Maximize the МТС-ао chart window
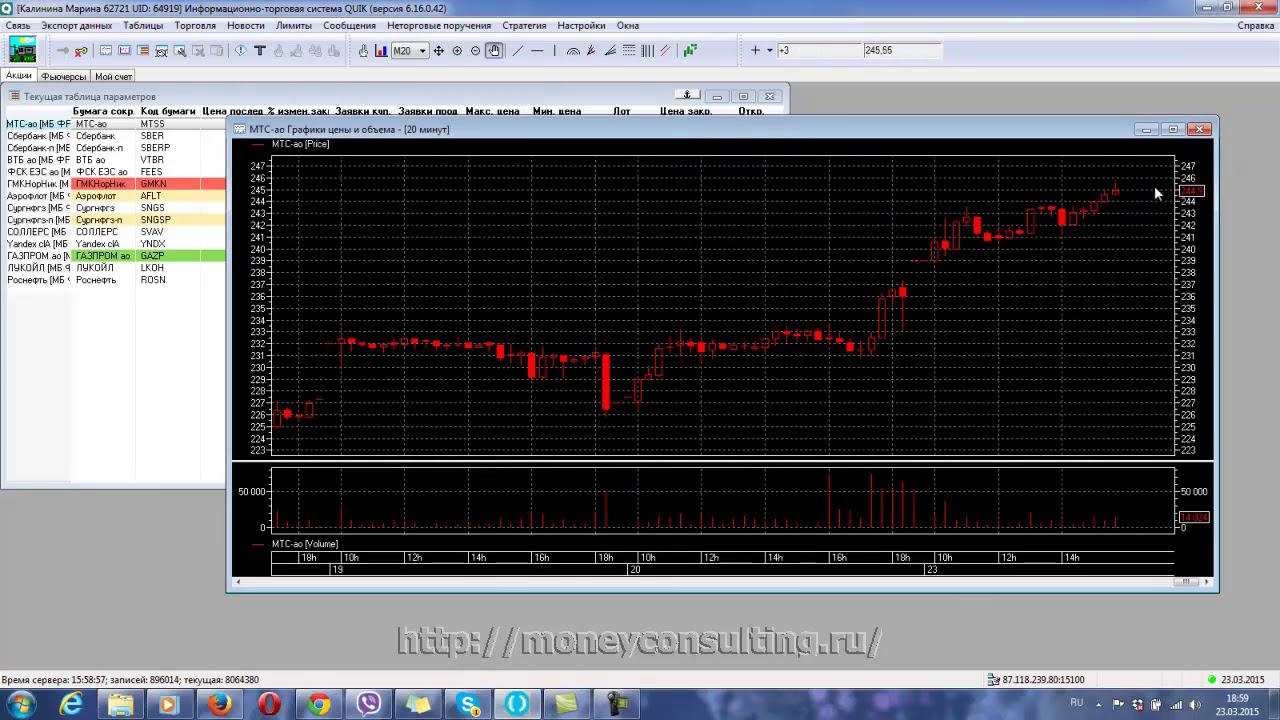Viewport: 1280px width, 720px height. point(1173,129)
